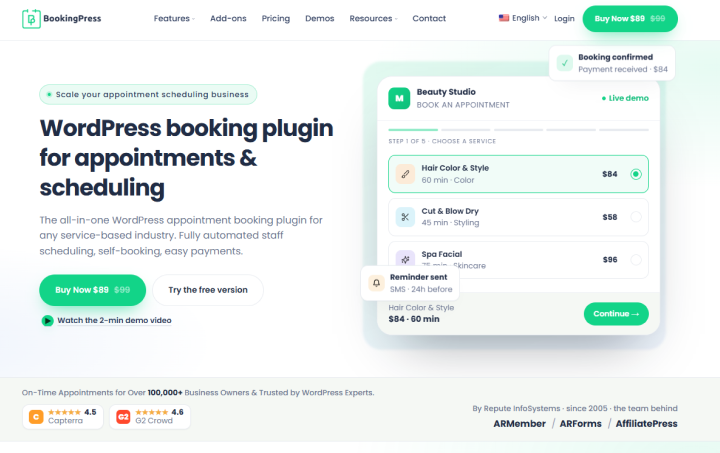
Task: Click the BookingPress brand name text
Action: pos(72,19)
